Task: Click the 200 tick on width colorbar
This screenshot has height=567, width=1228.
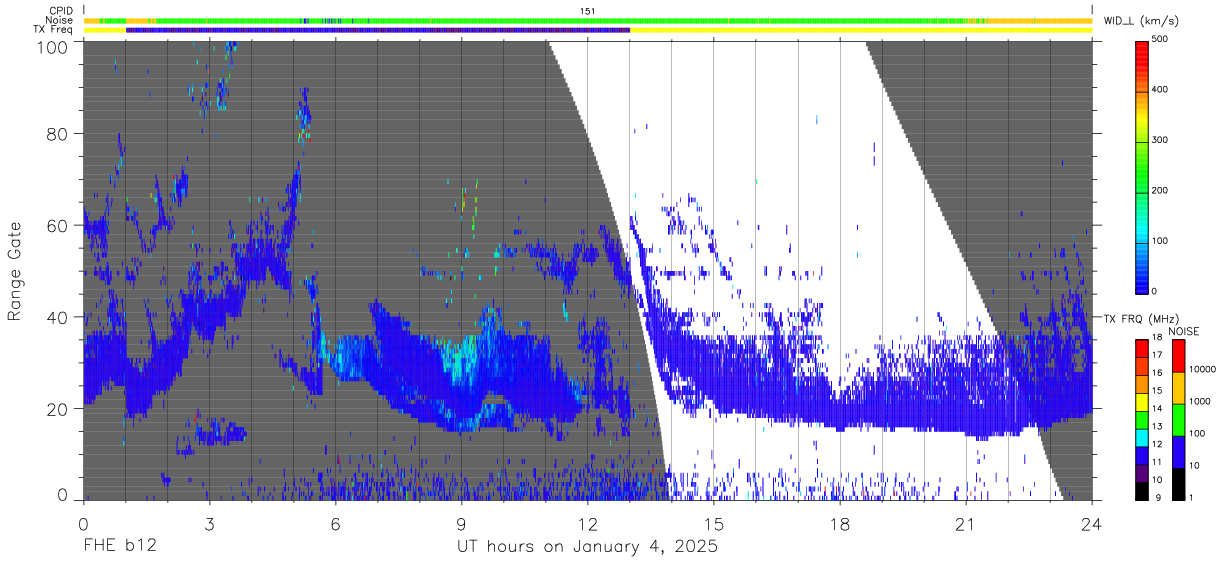Action: [1159, 190]
